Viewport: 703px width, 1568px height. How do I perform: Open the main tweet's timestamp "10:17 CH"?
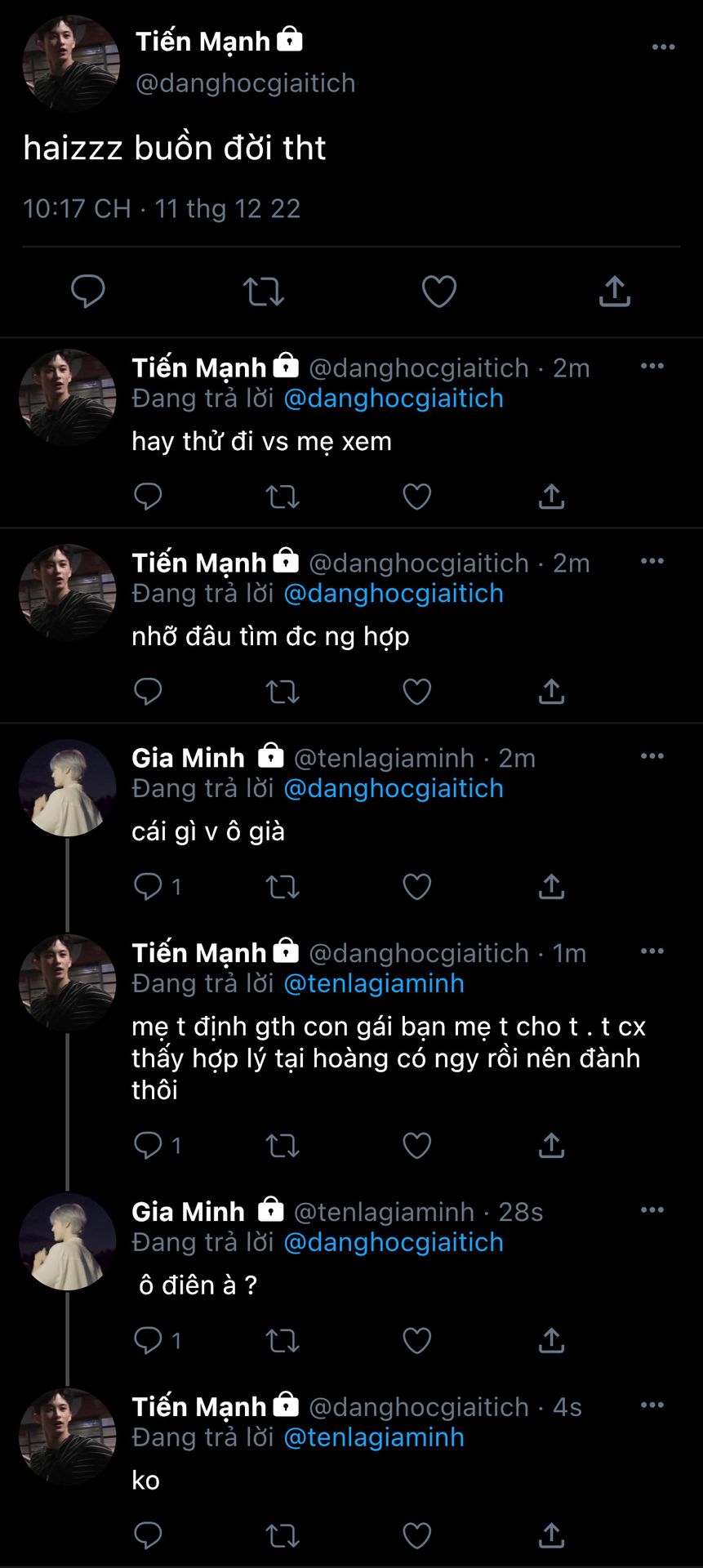(77, 209)
